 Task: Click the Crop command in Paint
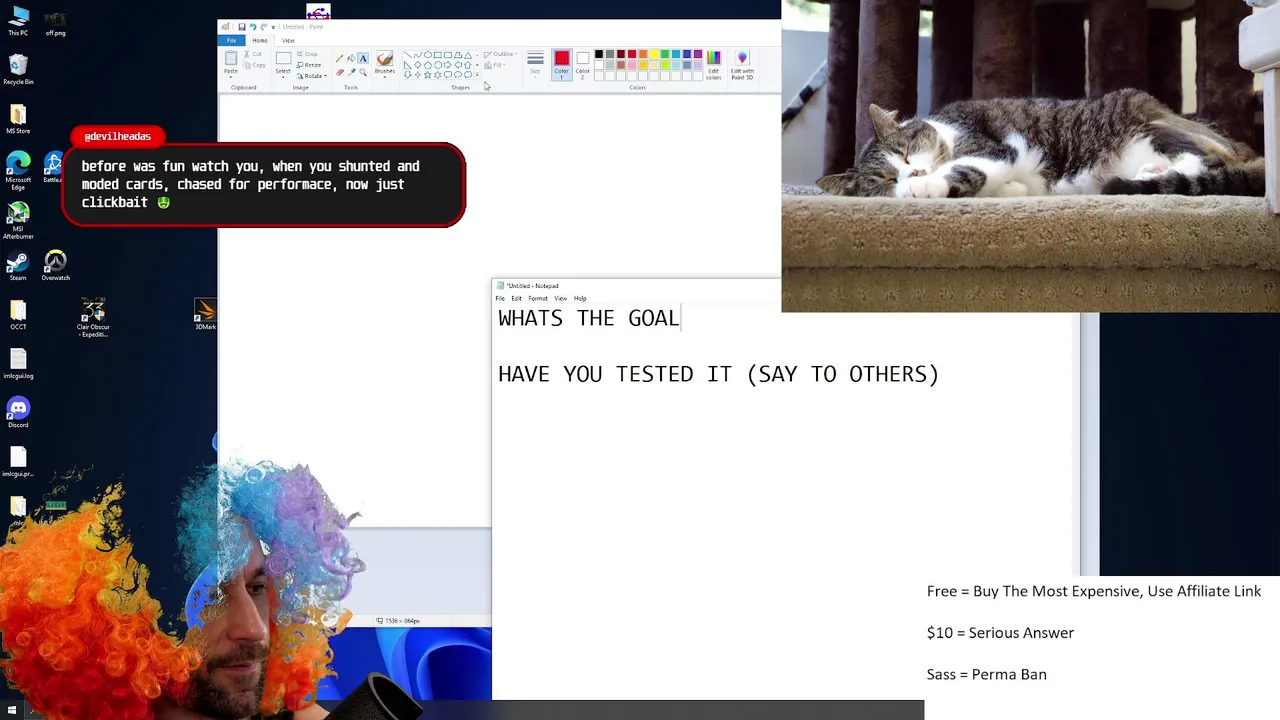[x=307, y=54]
